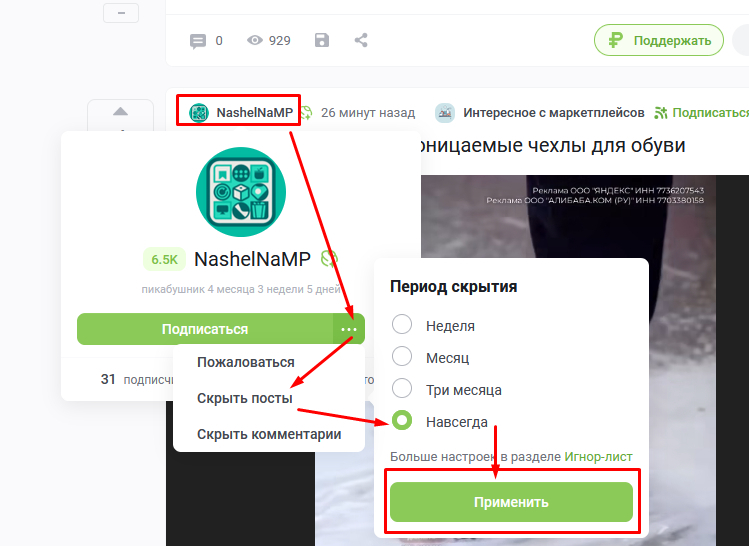Collapse post with the minus button
Viewport: 749px width, 546px height.
(121, 13)
